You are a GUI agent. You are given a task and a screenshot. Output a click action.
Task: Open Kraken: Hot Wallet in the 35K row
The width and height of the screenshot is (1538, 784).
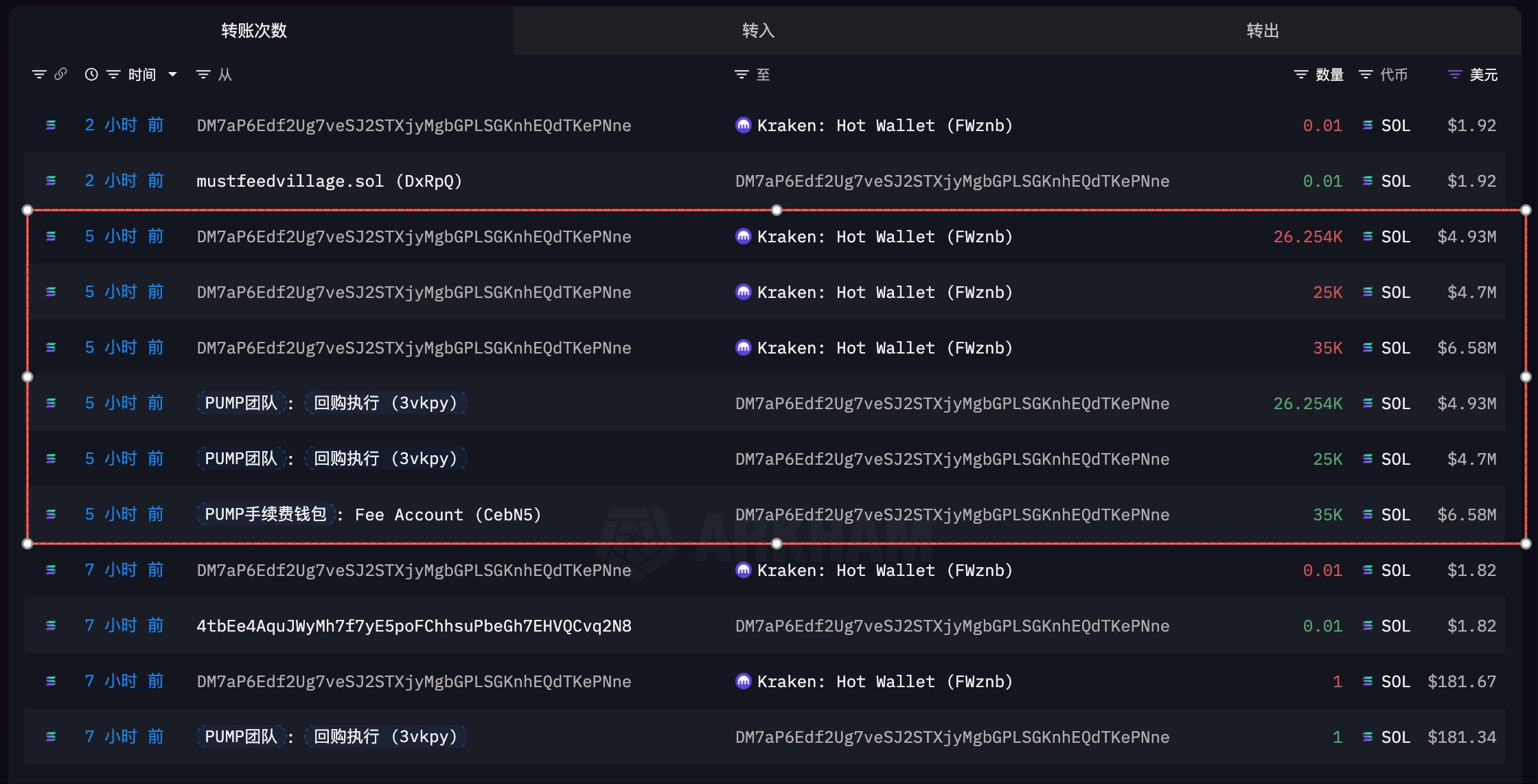885,348
